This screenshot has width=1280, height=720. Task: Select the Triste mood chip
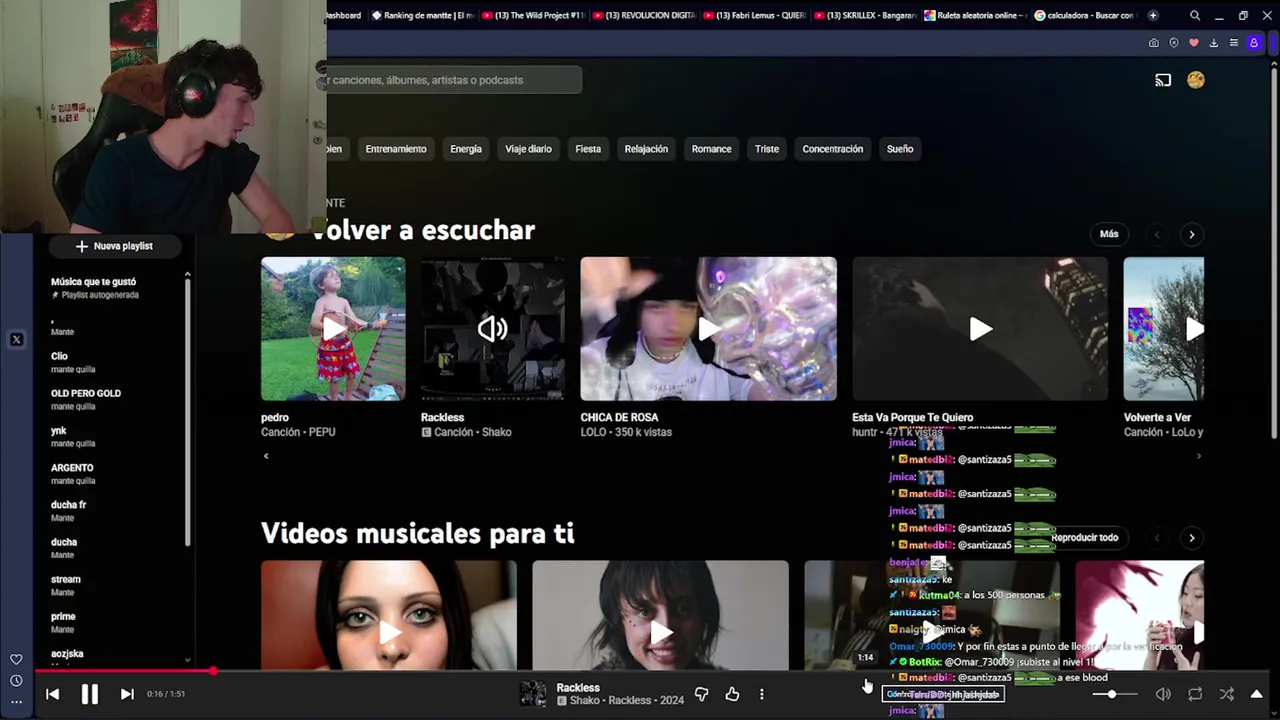pyautogui.click(x=767, y=149)
